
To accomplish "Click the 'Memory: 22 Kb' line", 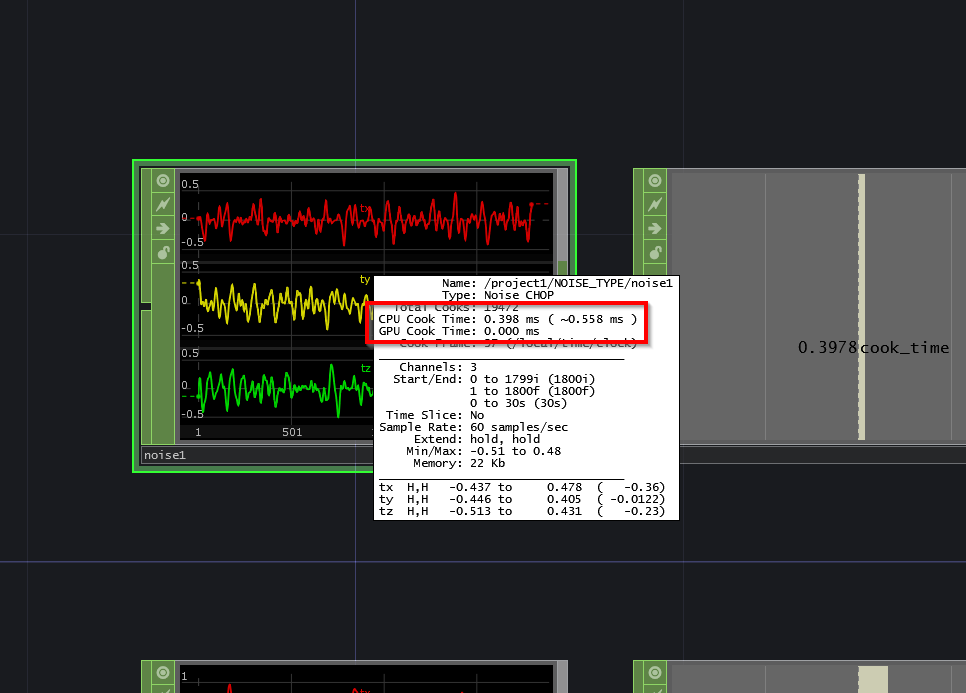I will [x=459, y=463].
